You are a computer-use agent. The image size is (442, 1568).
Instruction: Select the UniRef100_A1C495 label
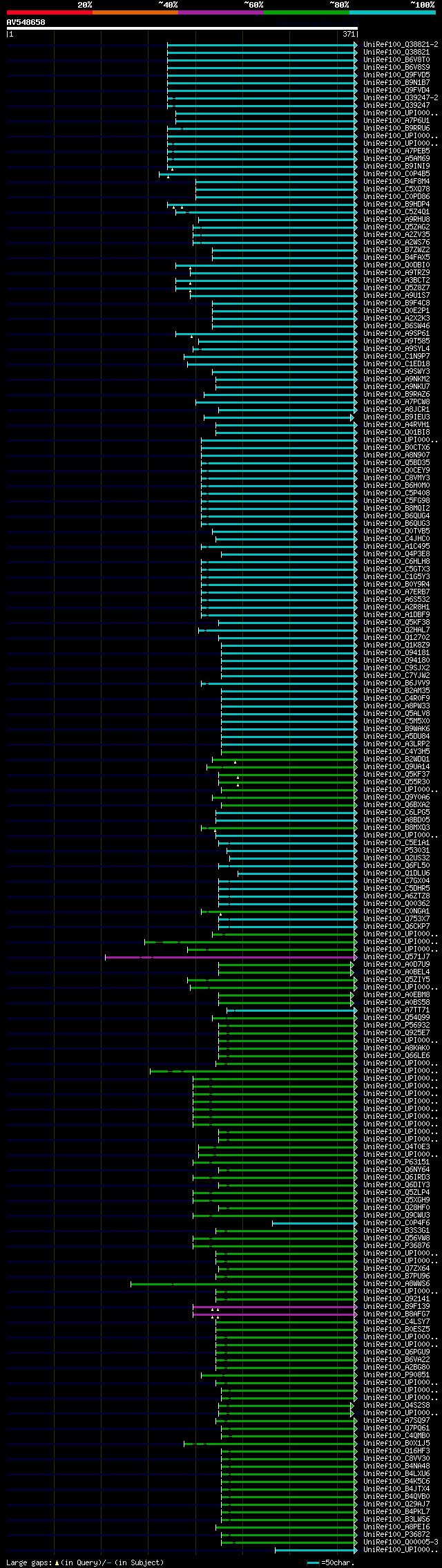[x=396, y=546]
